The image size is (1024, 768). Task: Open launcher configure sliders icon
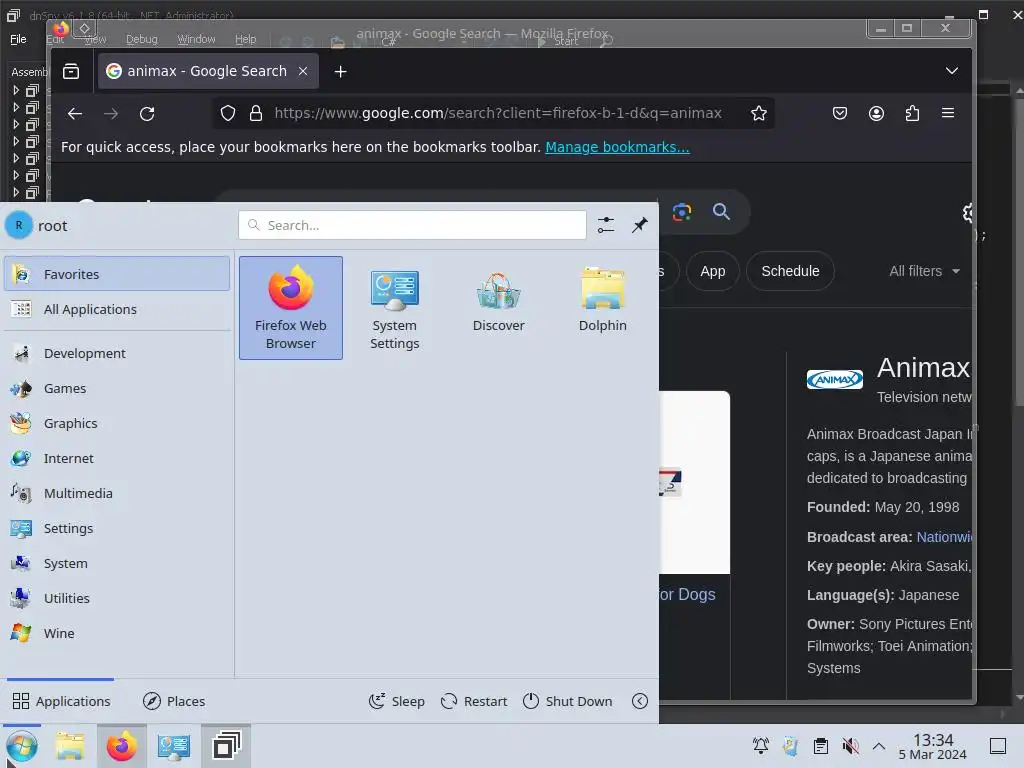pyautogui.click(x=606, y=225)
